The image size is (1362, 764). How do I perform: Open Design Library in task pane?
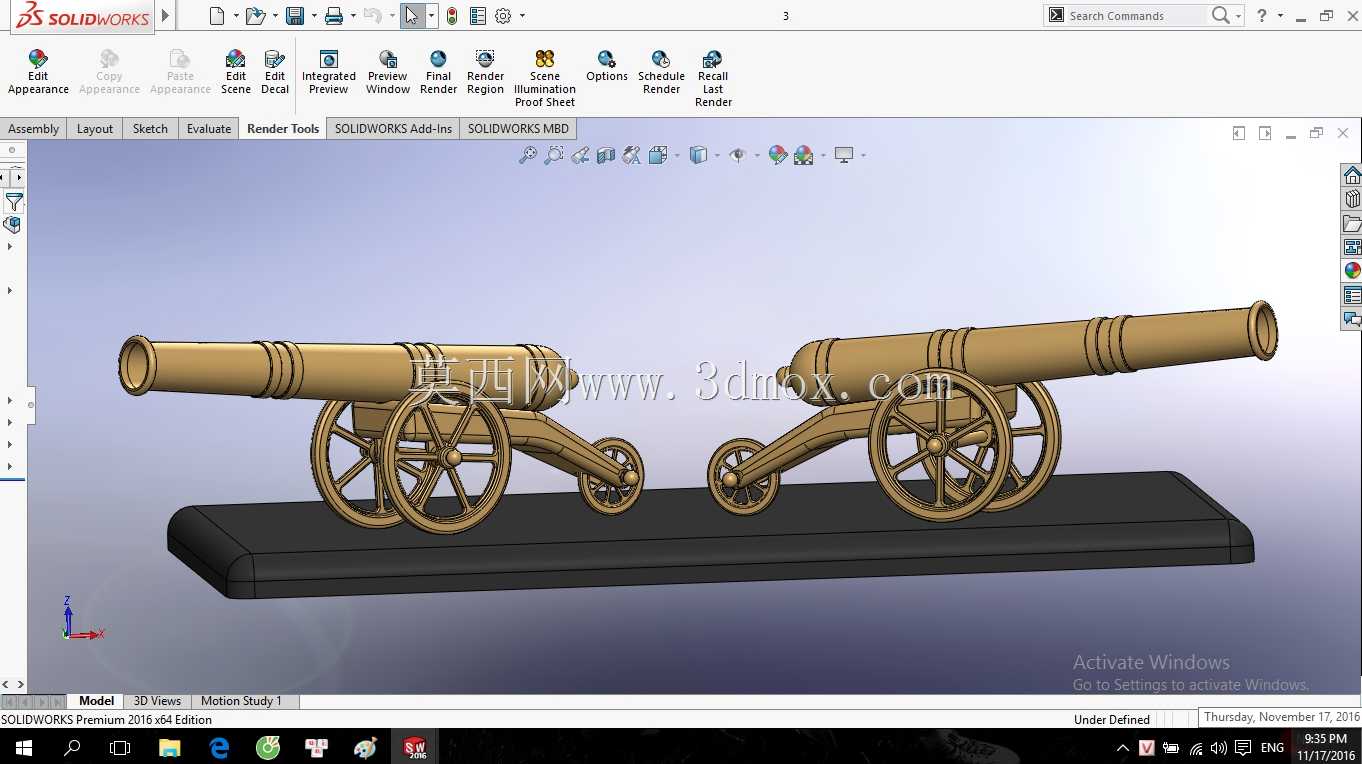(1352, 199)
